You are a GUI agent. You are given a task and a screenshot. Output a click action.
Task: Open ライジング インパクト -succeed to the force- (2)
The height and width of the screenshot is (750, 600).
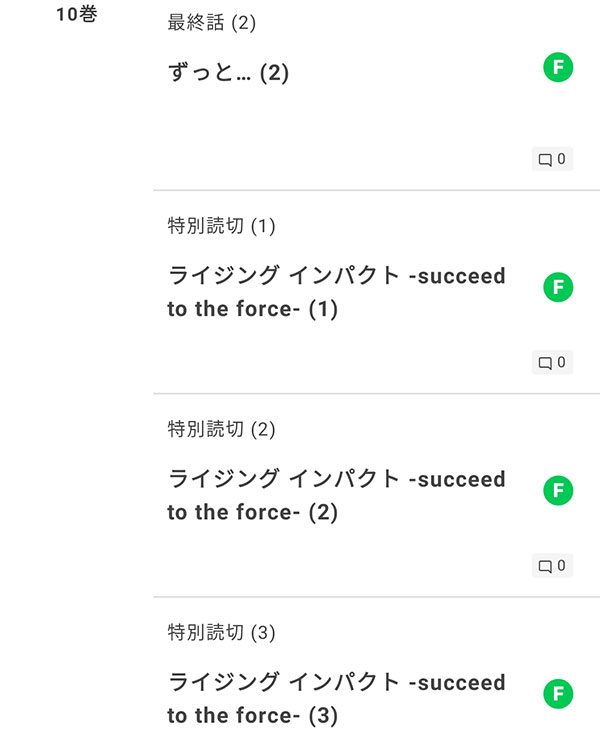click(x=336, y=495)
